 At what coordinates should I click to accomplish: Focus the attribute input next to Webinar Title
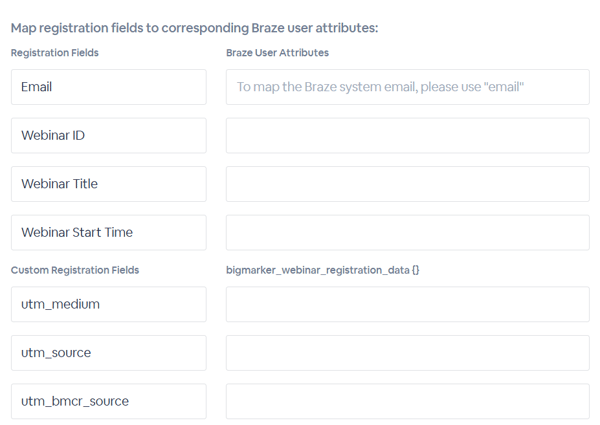(407, 184)
